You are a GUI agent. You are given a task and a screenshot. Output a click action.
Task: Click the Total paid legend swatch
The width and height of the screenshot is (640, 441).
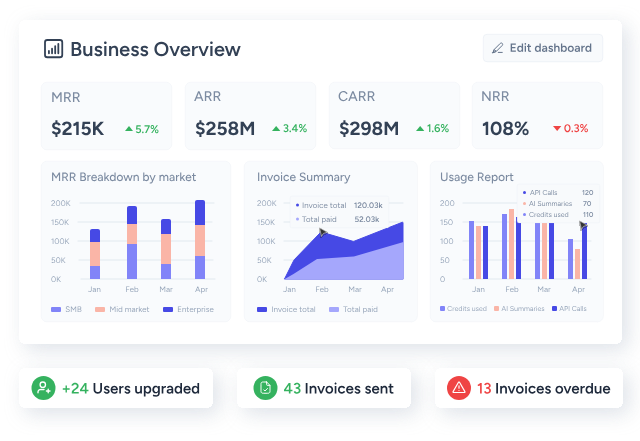pos(334,310)
